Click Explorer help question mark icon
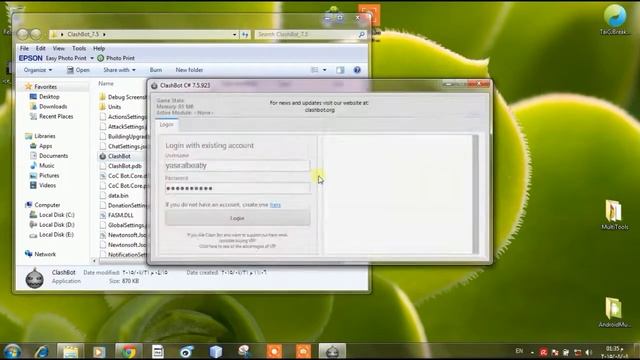 point(357,70)
